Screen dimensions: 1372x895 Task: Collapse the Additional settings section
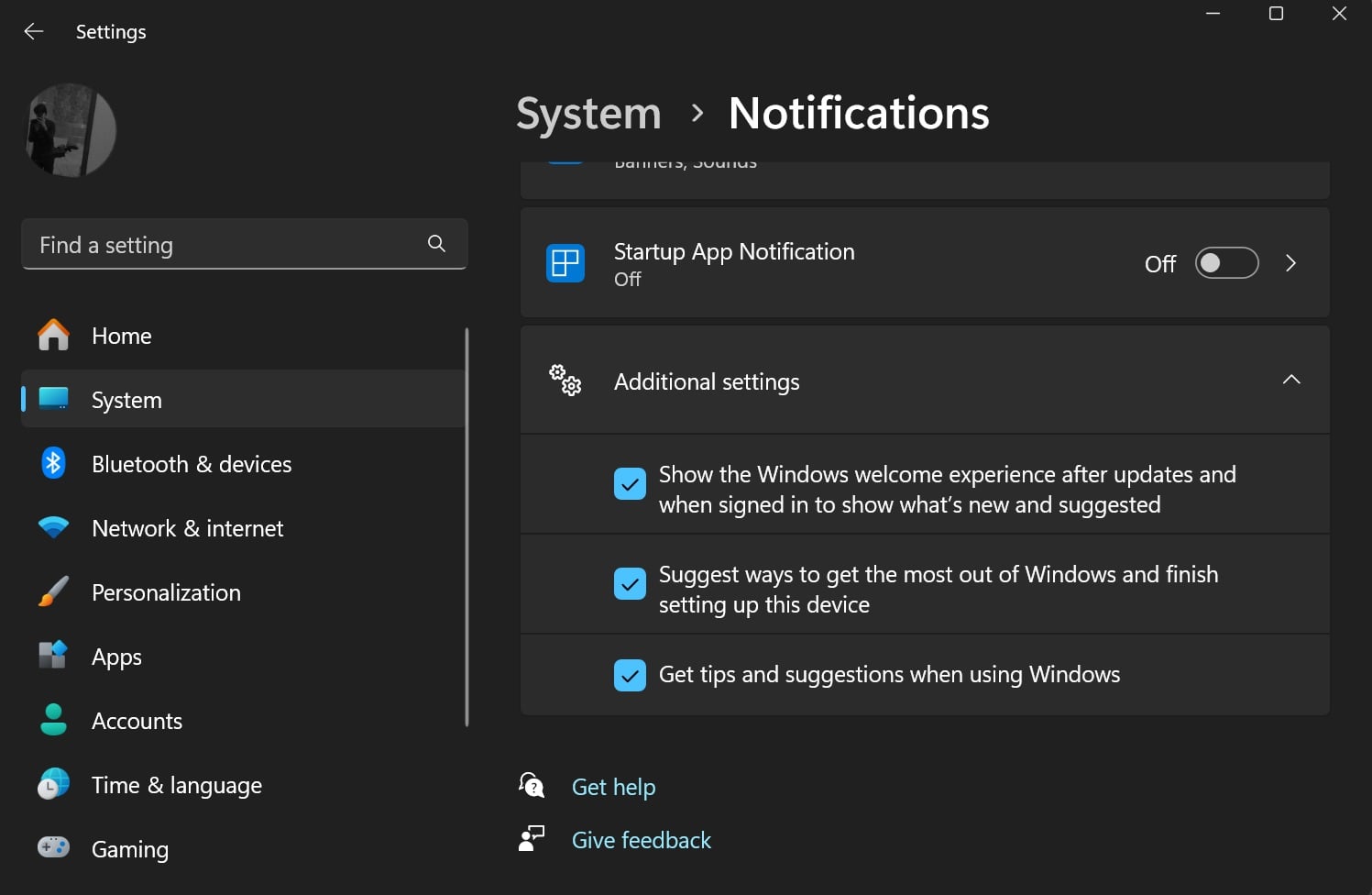[x=1291, y=380]
